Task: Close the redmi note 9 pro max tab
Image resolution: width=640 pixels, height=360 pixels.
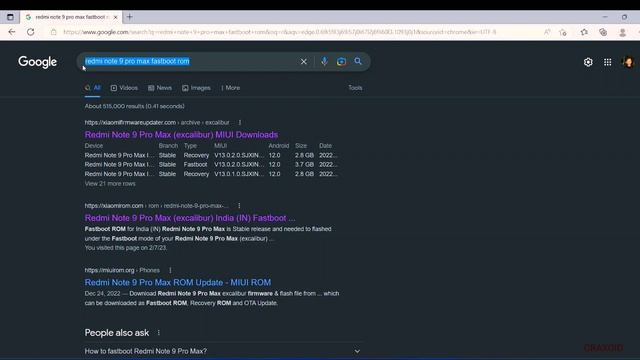Action: pyautogui.click(x=116, y=17)
